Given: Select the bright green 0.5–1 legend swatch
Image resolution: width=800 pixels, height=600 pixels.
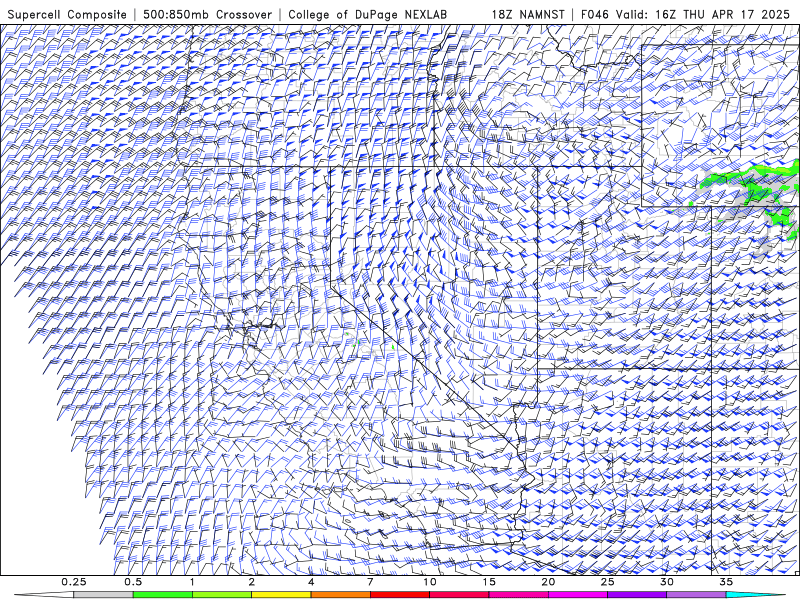Looking at the screenshot, I should pos(163,595).
